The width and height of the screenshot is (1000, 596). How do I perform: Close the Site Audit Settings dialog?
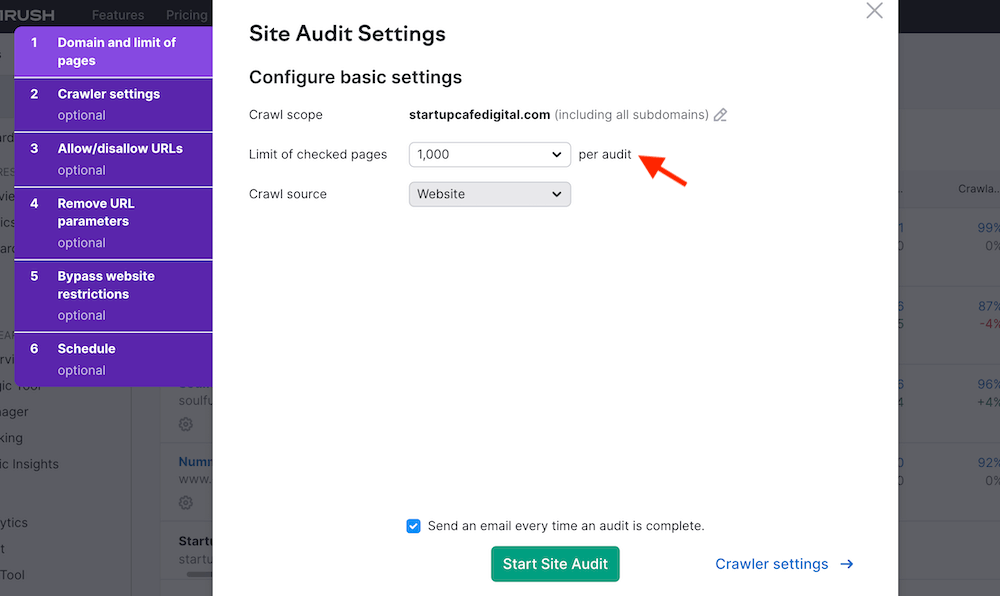[x=874, y=11]
